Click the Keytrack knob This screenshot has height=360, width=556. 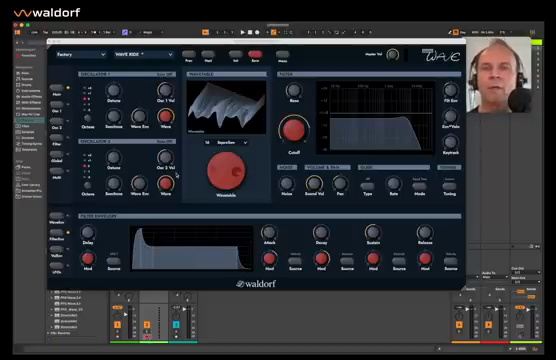tap(451, 142)
